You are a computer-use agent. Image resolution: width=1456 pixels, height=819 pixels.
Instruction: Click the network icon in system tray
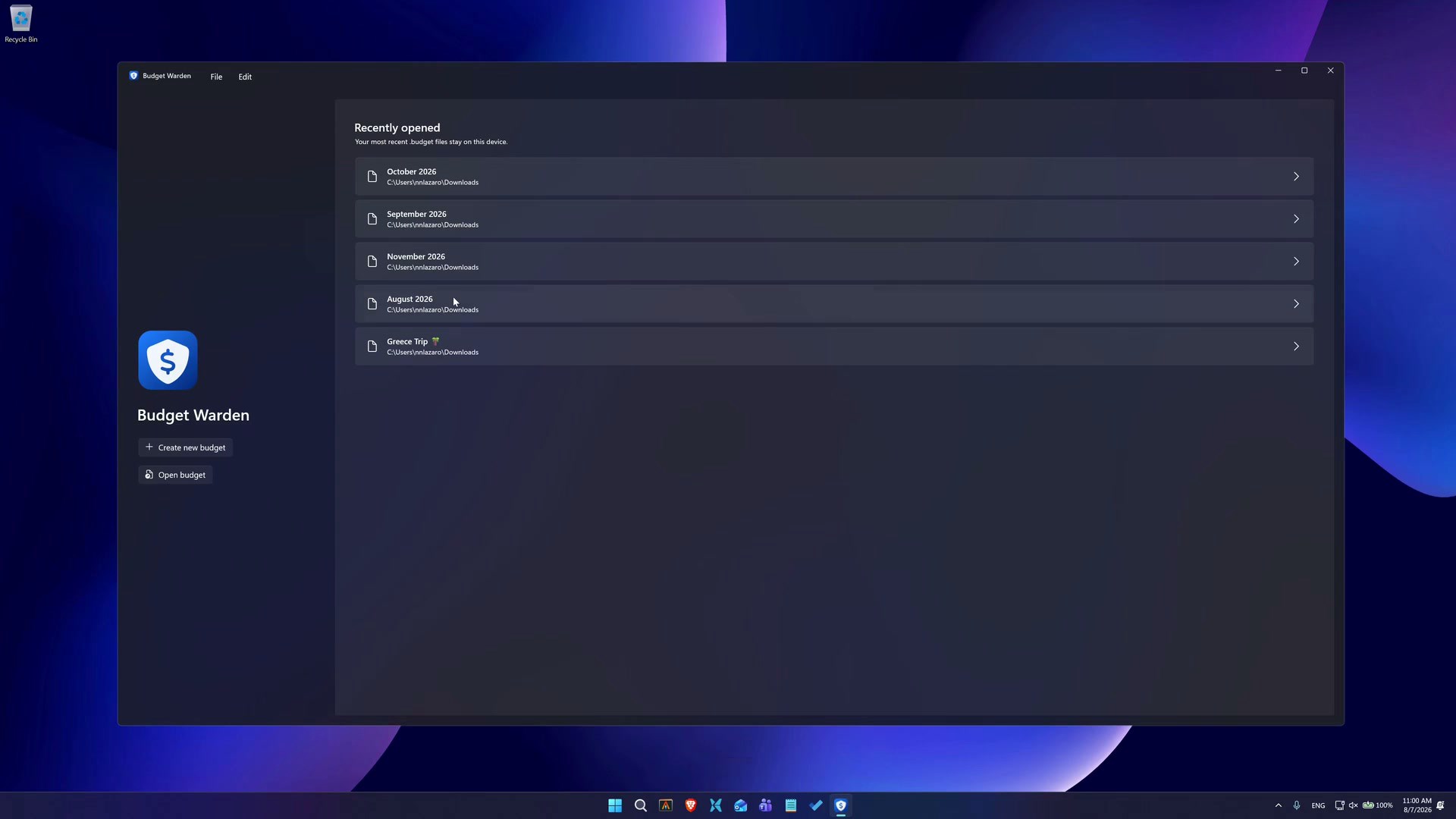tap(1340, 805)
